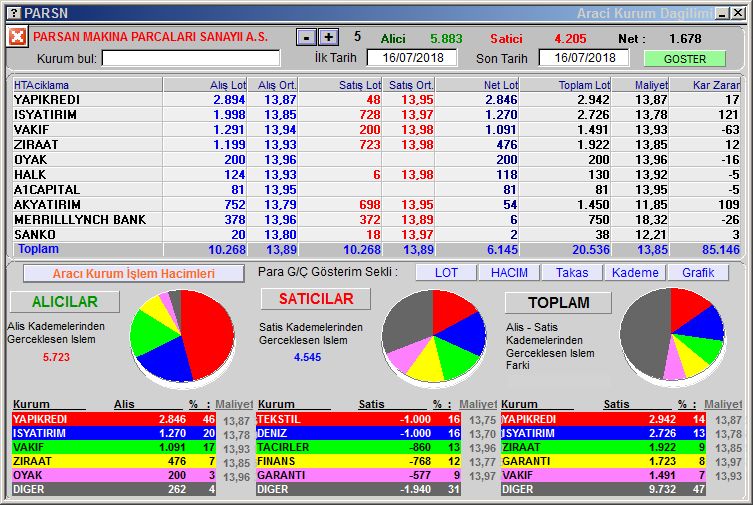Click the Son Tarih date field
This screenshot has width=753, height=505.
pos(584,58)
